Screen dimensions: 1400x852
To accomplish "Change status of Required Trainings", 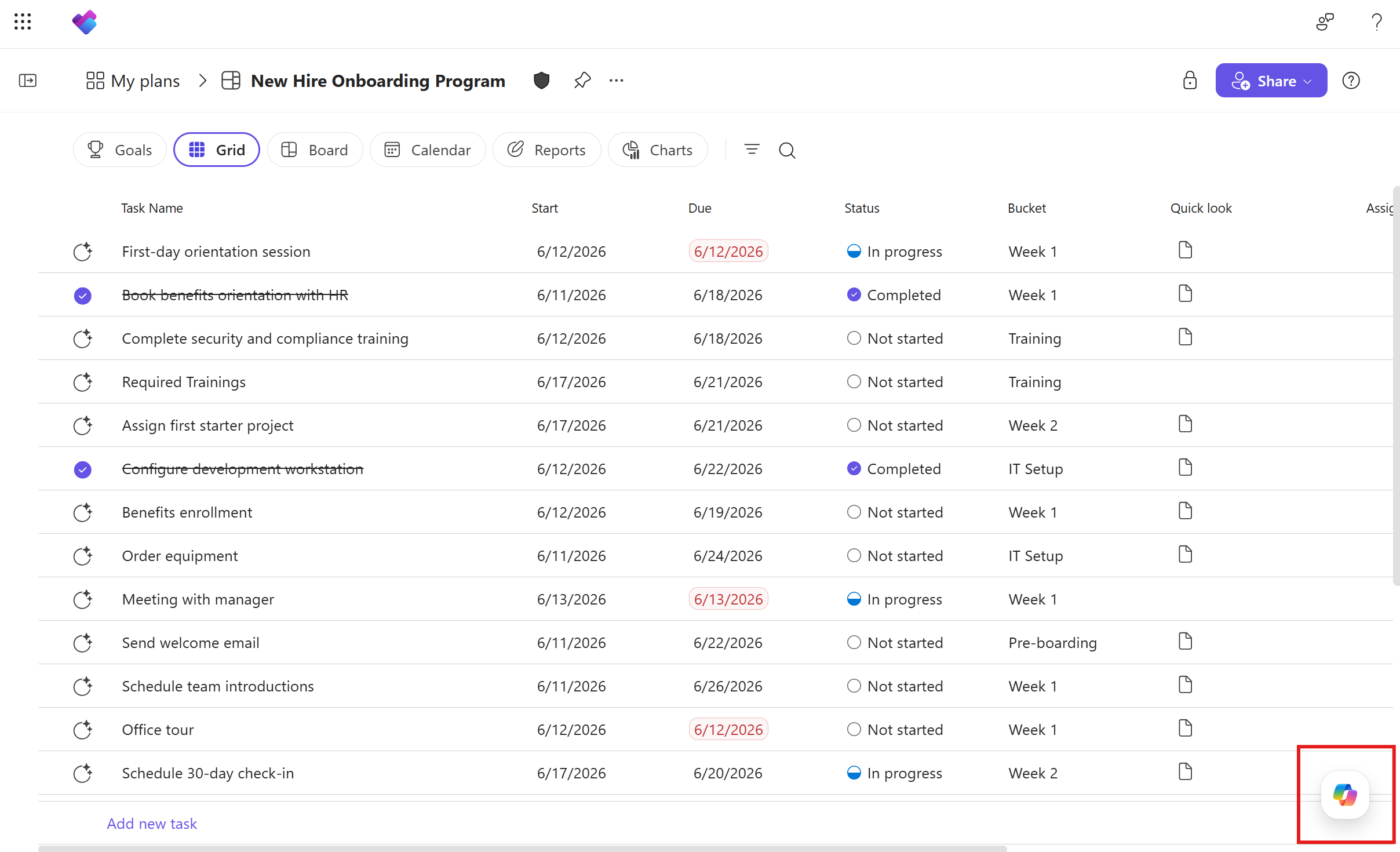I will 895,382.
